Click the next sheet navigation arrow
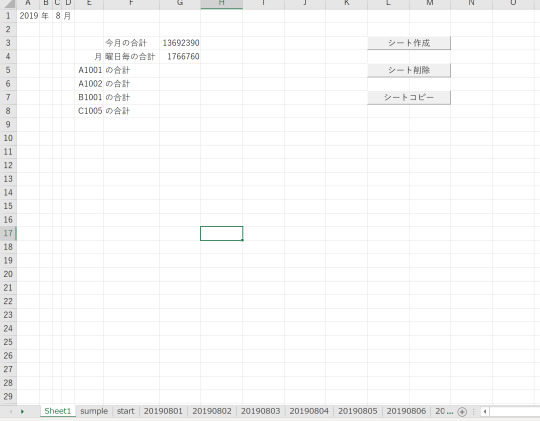540x421 pixels. point(22,411)
